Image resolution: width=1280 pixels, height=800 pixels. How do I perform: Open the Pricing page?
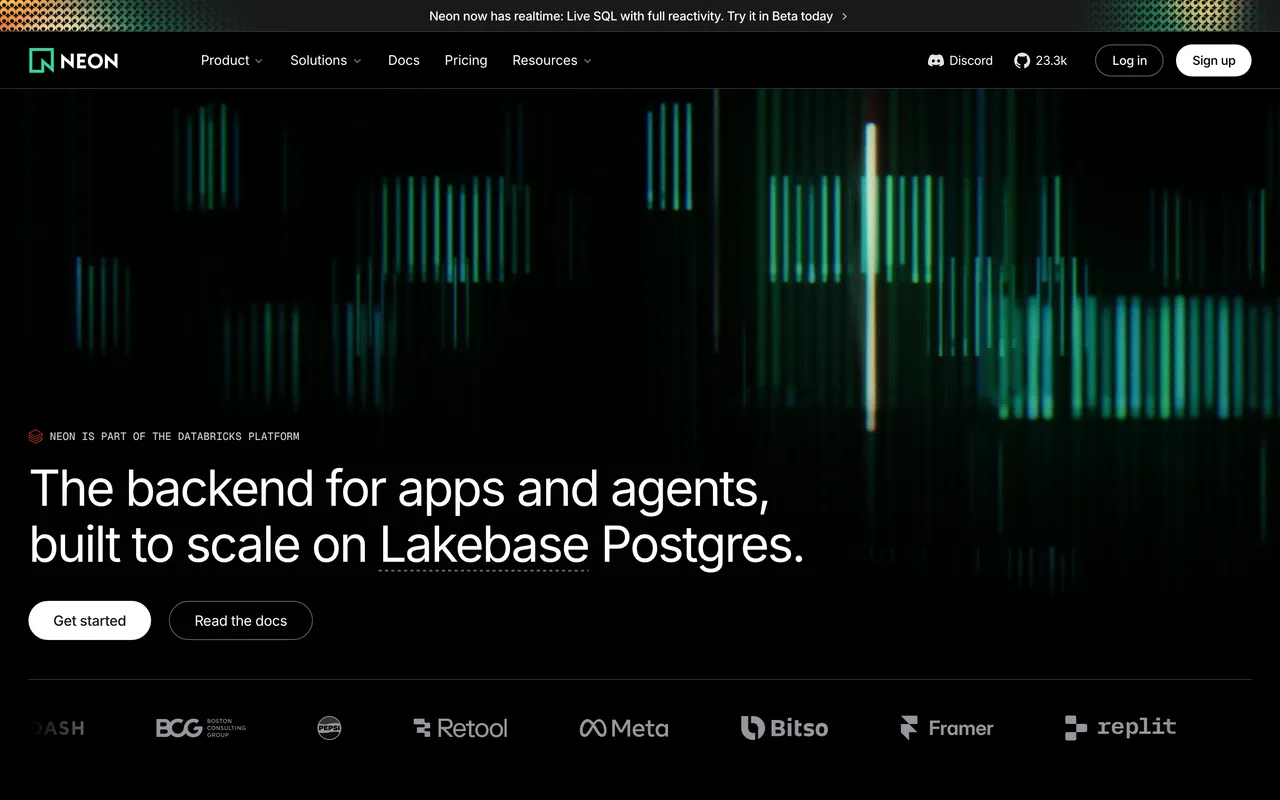click(x=466, y=61)
